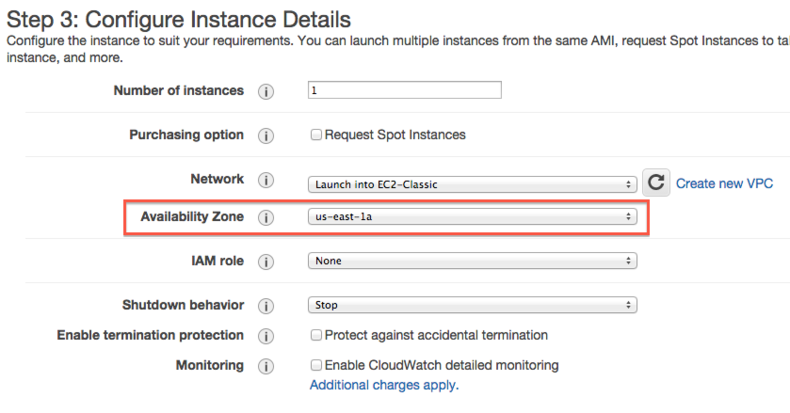The height and width of the screenshot is (413, 790).
Task: Enable CloudWatch detailed monitoring checkbox
Action: (316, 365)
